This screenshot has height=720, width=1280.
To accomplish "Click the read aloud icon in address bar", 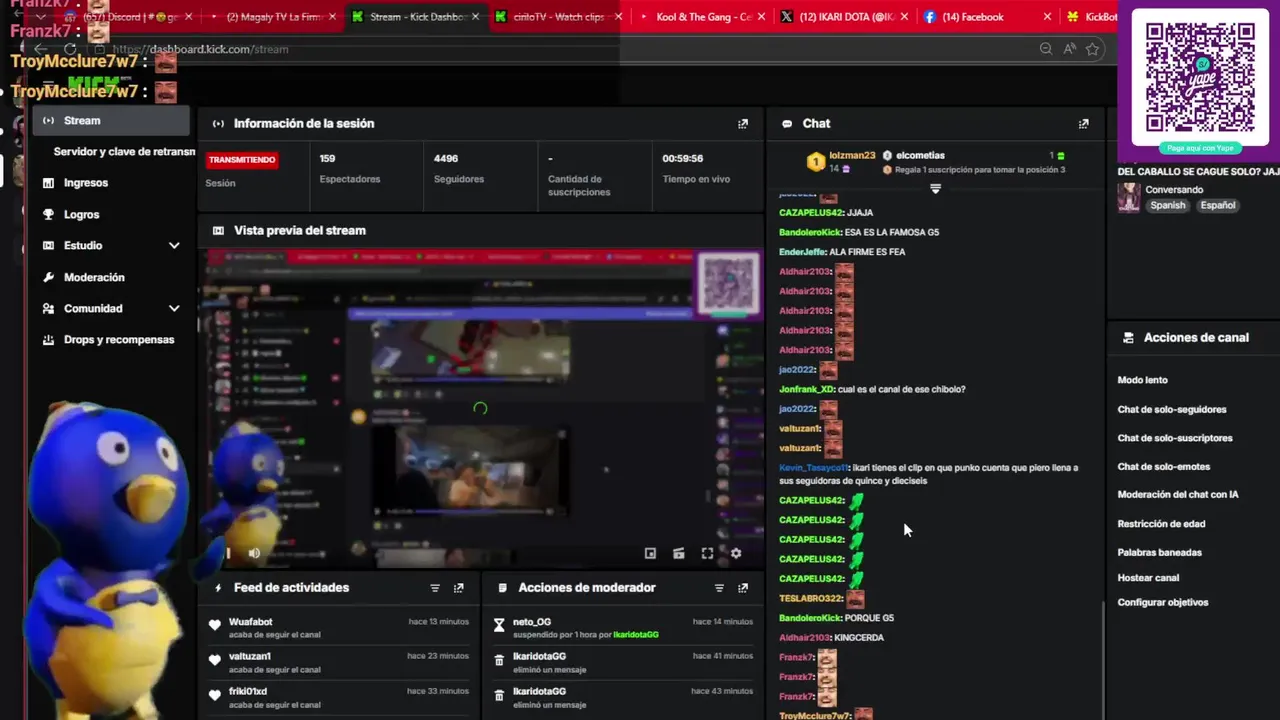I will [1069, 49].
